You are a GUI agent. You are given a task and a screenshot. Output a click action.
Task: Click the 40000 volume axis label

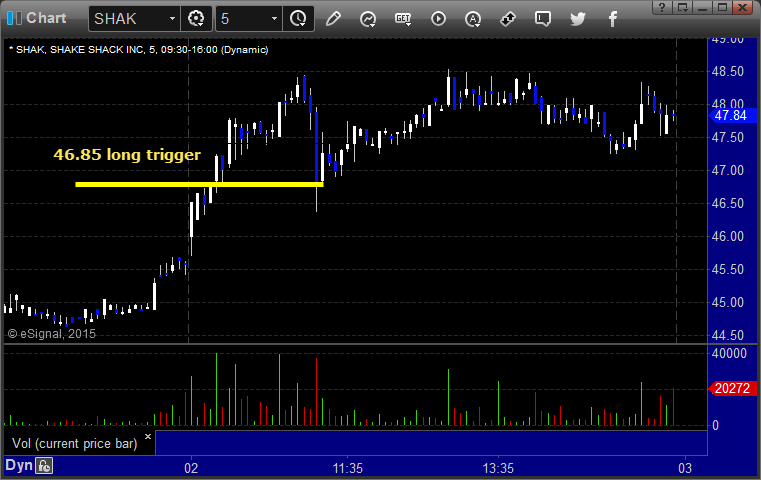(729, 353)
